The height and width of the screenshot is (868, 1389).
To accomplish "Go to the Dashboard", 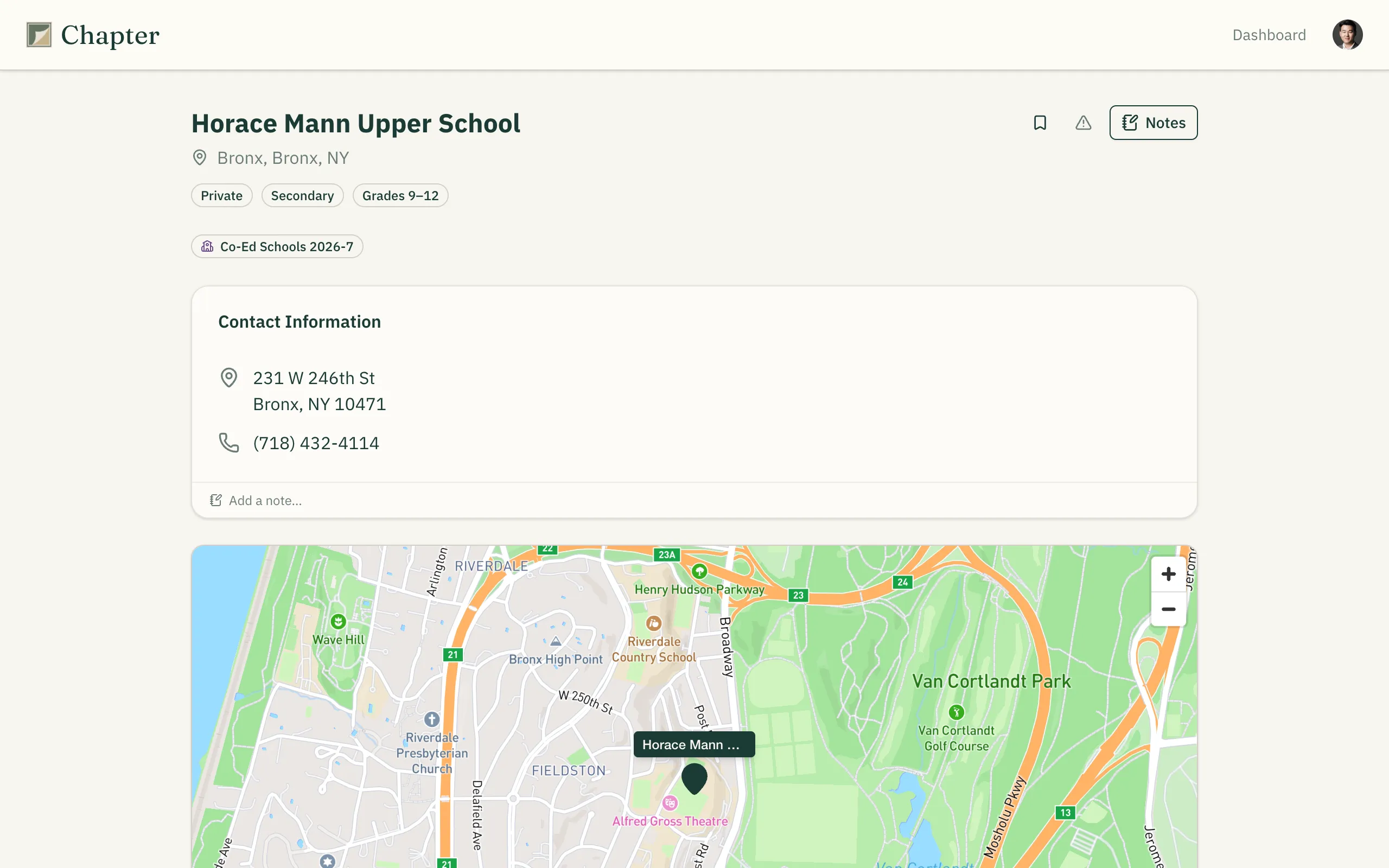I will (x=1269, y=35).
